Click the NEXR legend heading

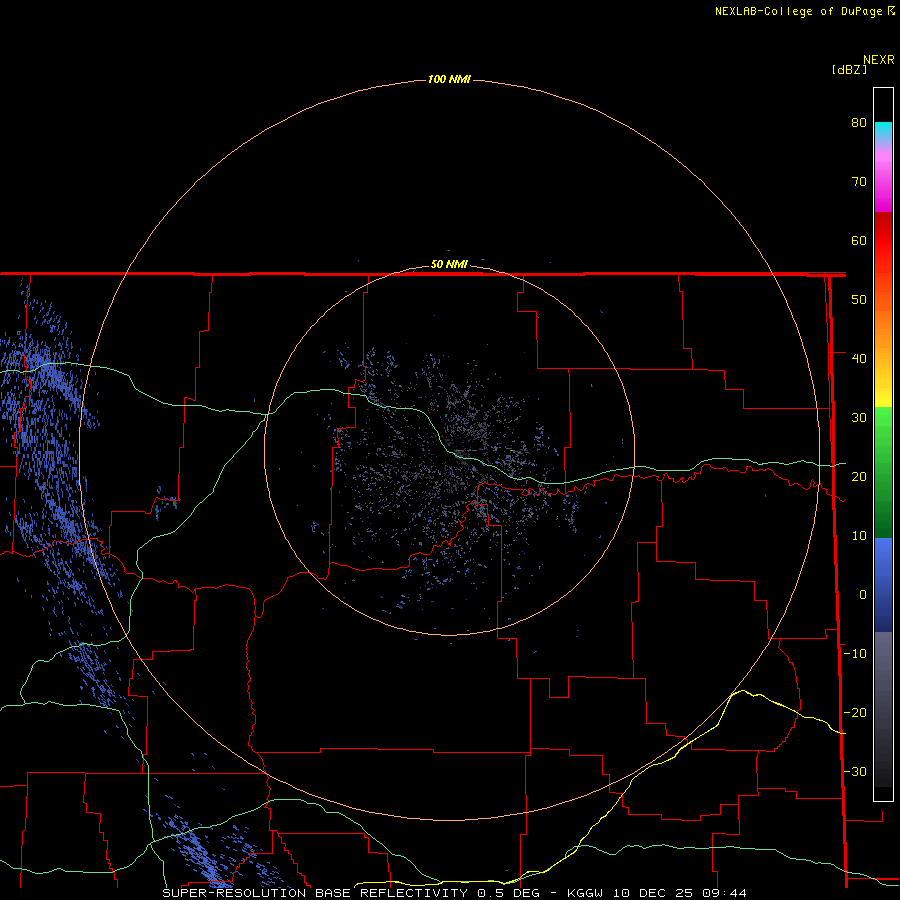pos(879,60)
